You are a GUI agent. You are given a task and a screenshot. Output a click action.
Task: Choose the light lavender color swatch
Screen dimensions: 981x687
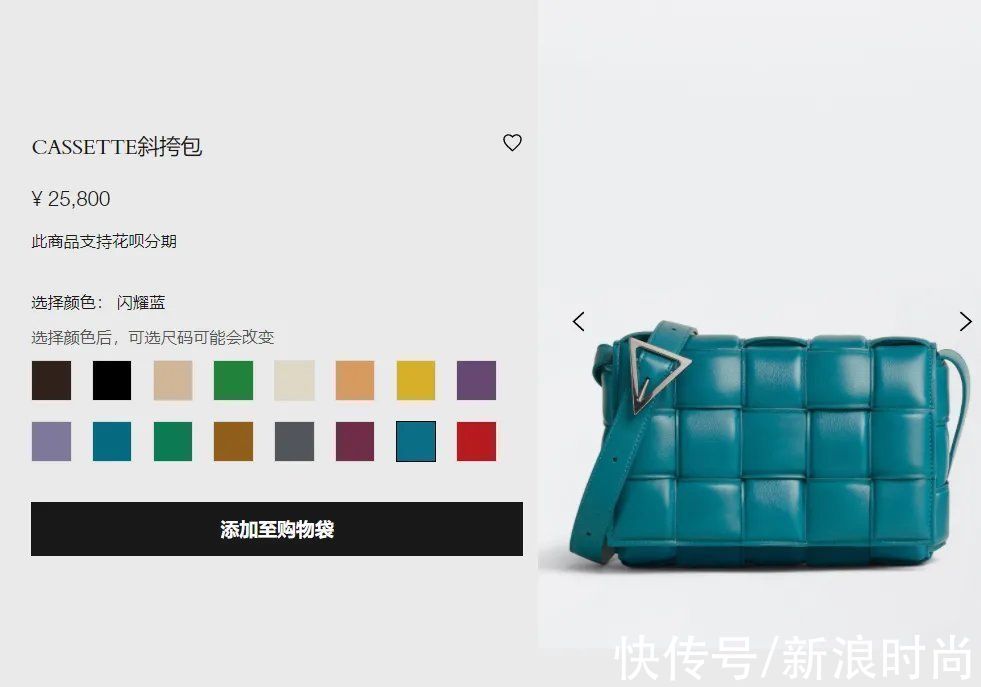(51, 441)
